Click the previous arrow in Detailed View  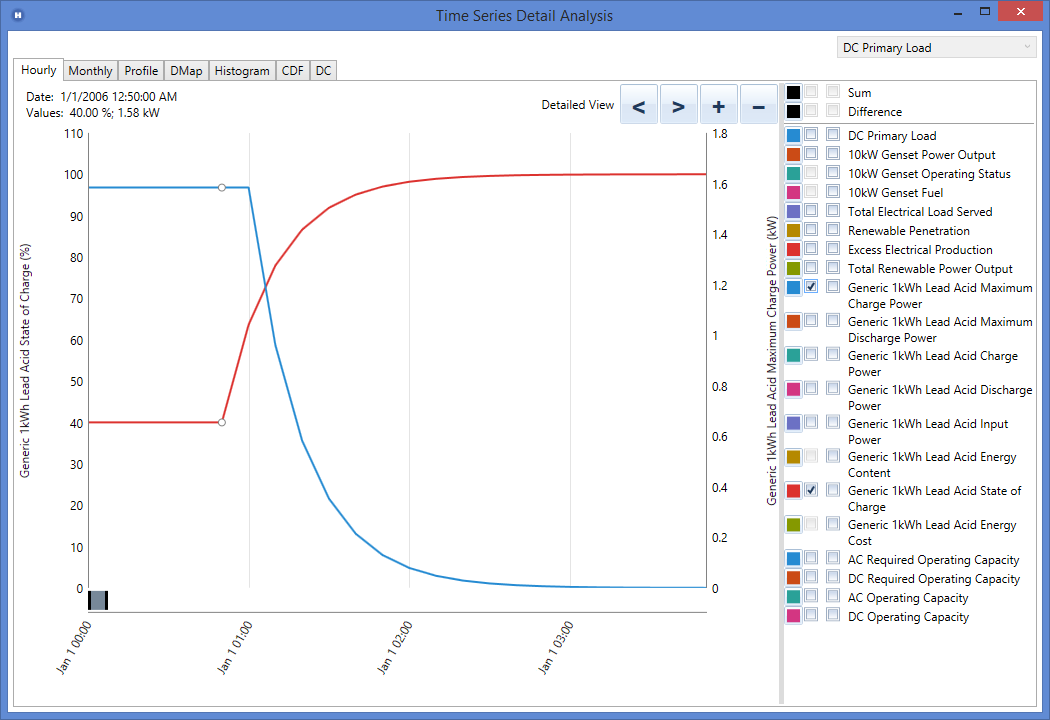click(639, 105)
